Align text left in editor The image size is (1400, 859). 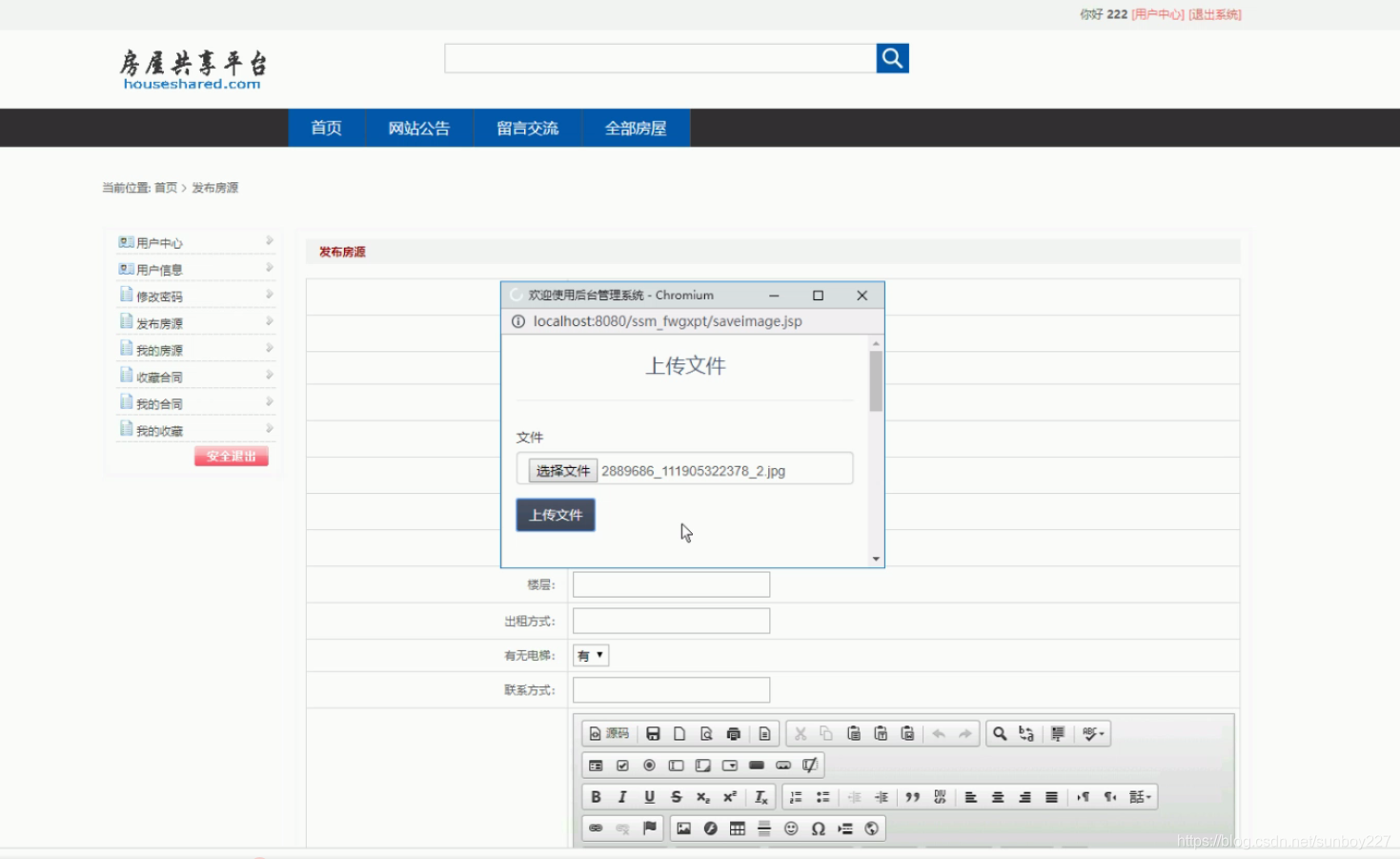[x=971, y=797]
